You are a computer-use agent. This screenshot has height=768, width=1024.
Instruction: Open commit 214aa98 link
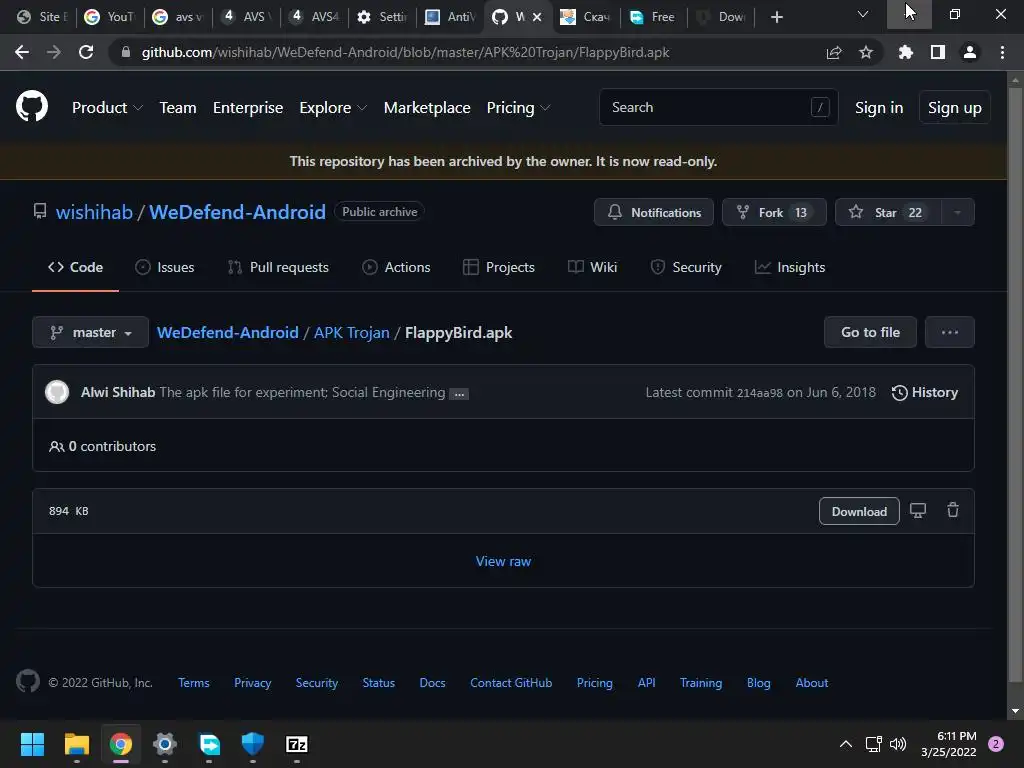760,393
